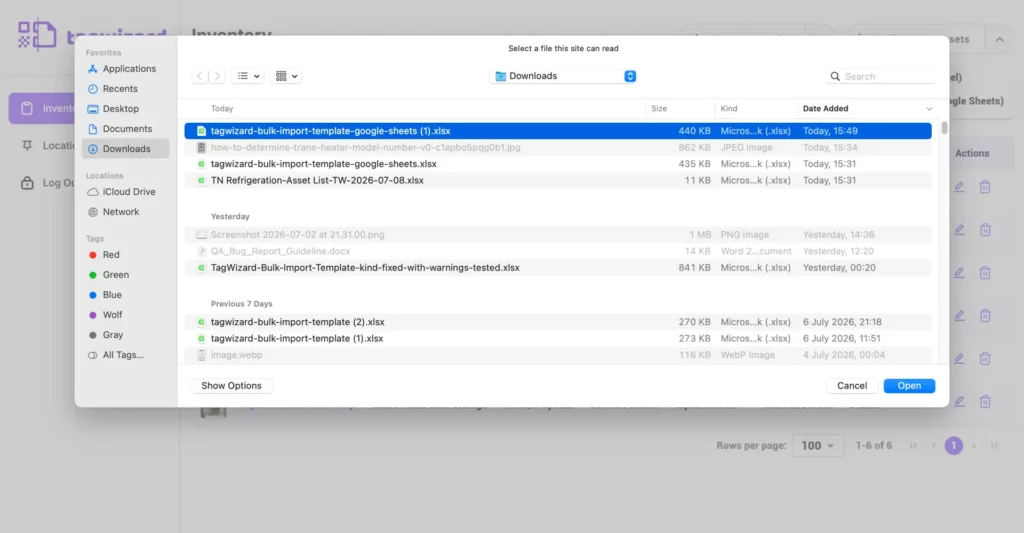Sort by the Kind column
The width and height of the screenshot is (1024, 533).
pyautogui.click(x=729, y=108)
